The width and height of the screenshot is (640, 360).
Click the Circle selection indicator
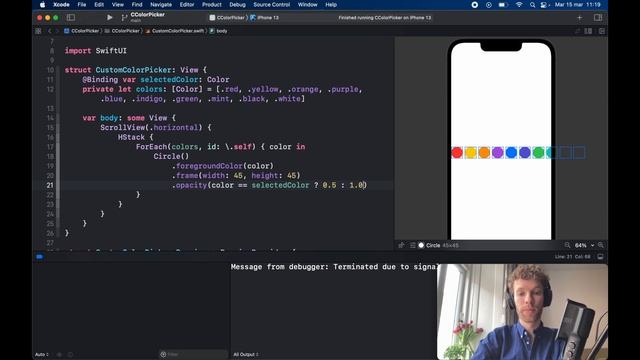[438, 245]
